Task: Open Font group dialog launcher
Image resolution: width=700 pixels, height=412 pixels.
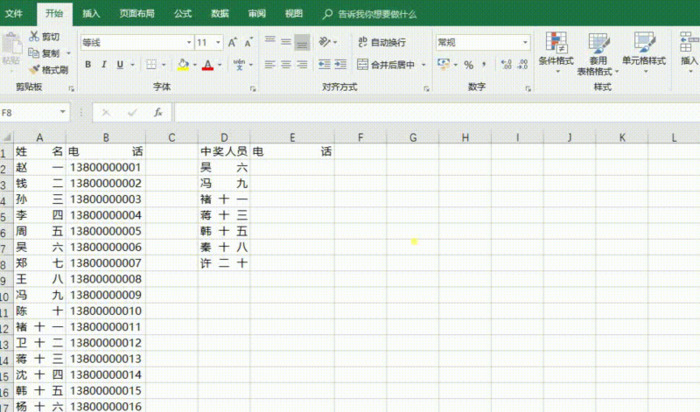Action: coord(253,89)
